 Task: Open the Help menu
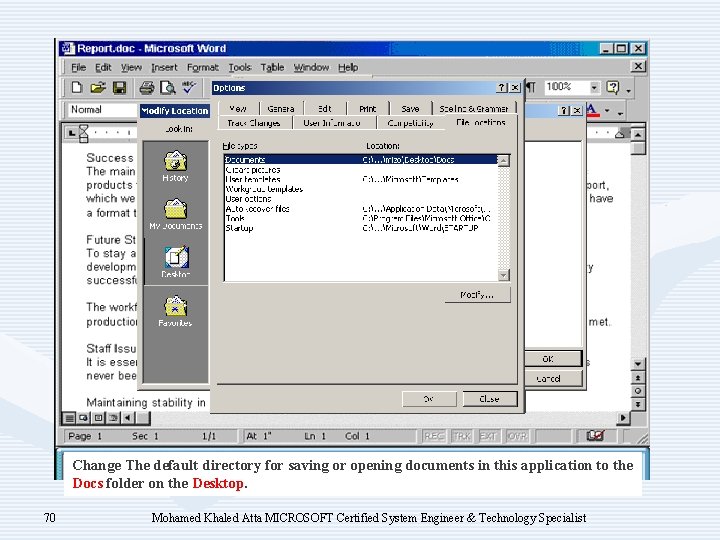click(x=348, y=68)
